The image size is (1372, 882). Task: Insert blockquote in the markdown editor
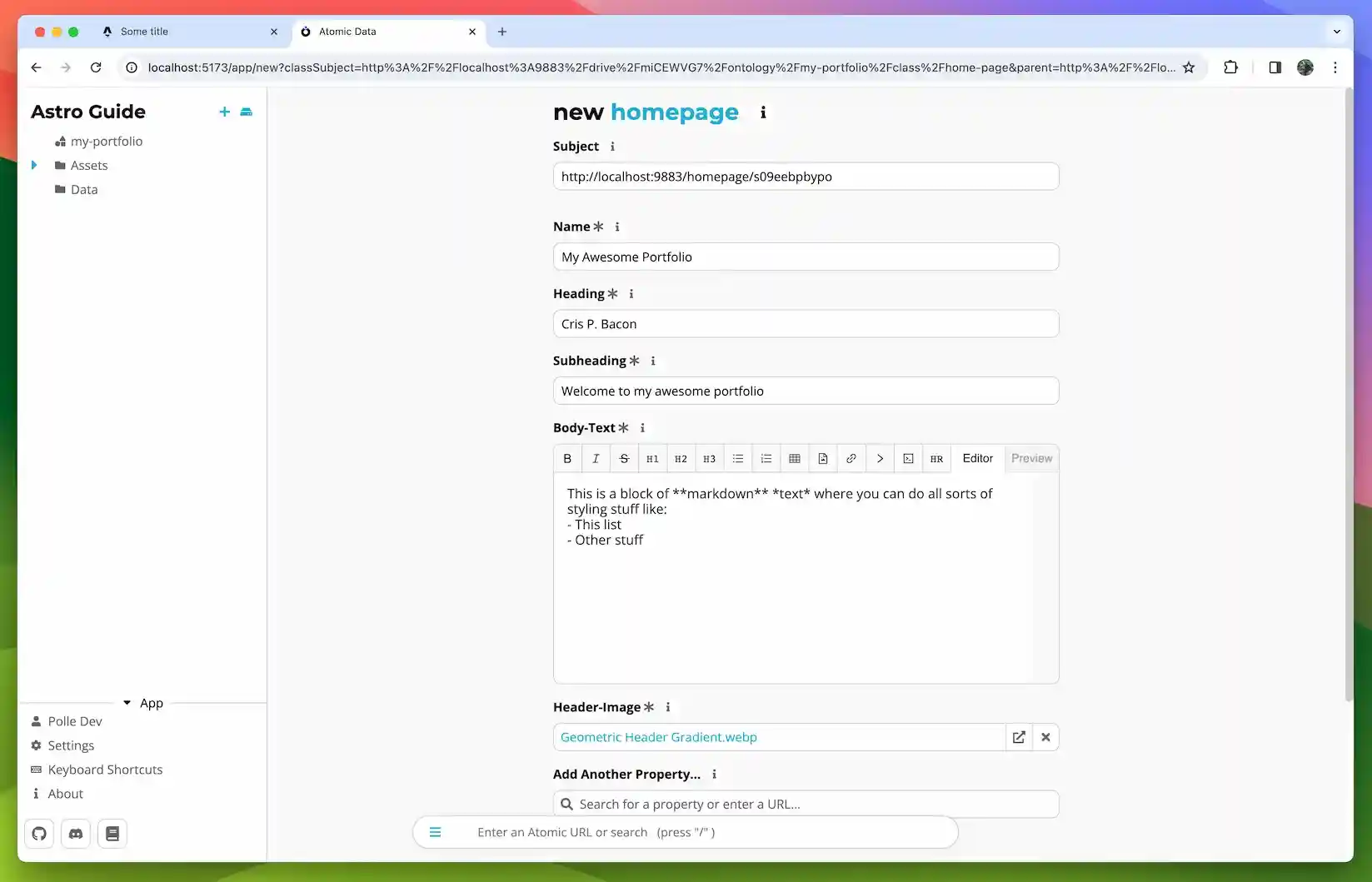pos(880,459)
